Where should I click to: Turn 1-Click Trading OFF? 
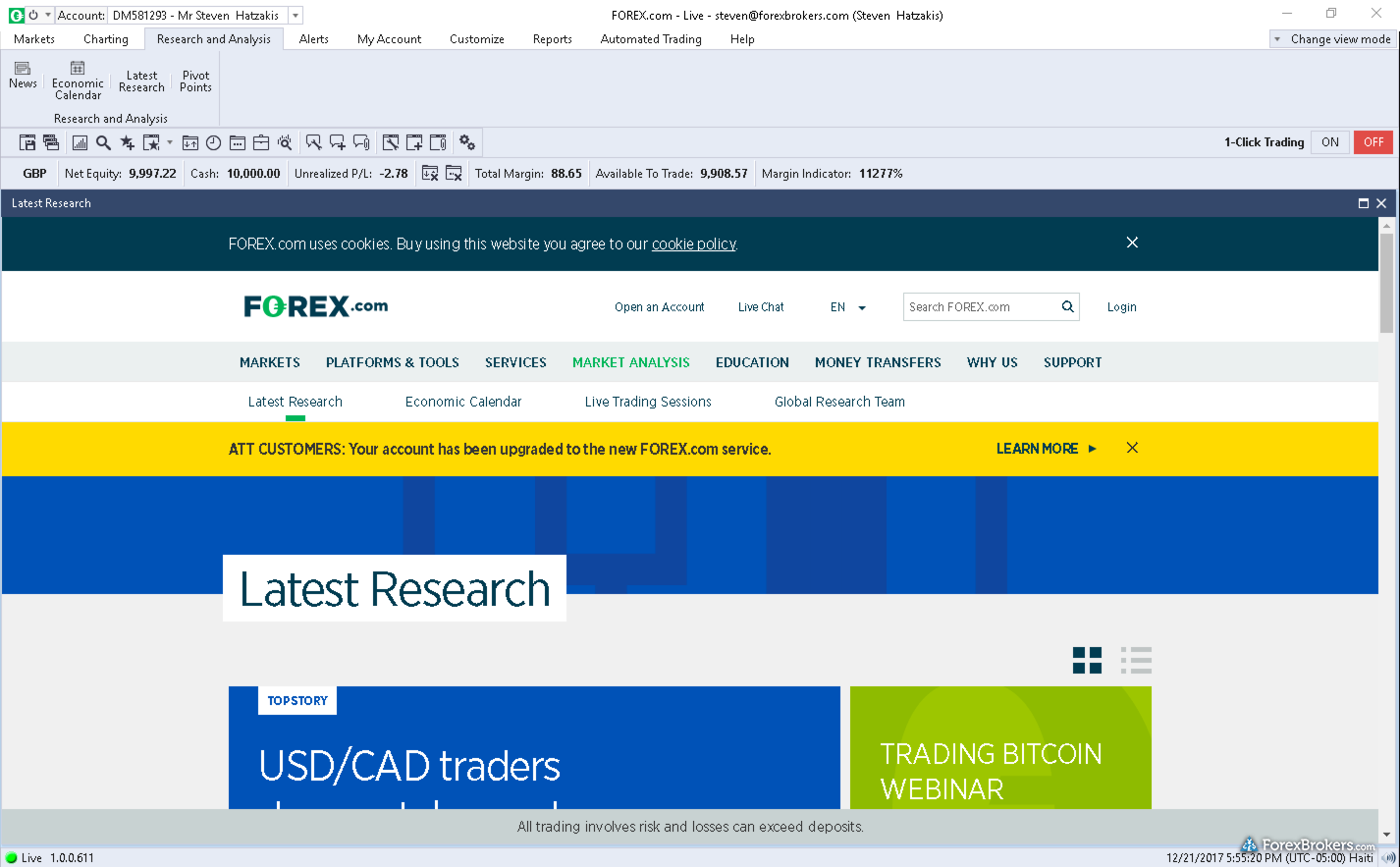pyautogui.click(x=1373, y=142)
